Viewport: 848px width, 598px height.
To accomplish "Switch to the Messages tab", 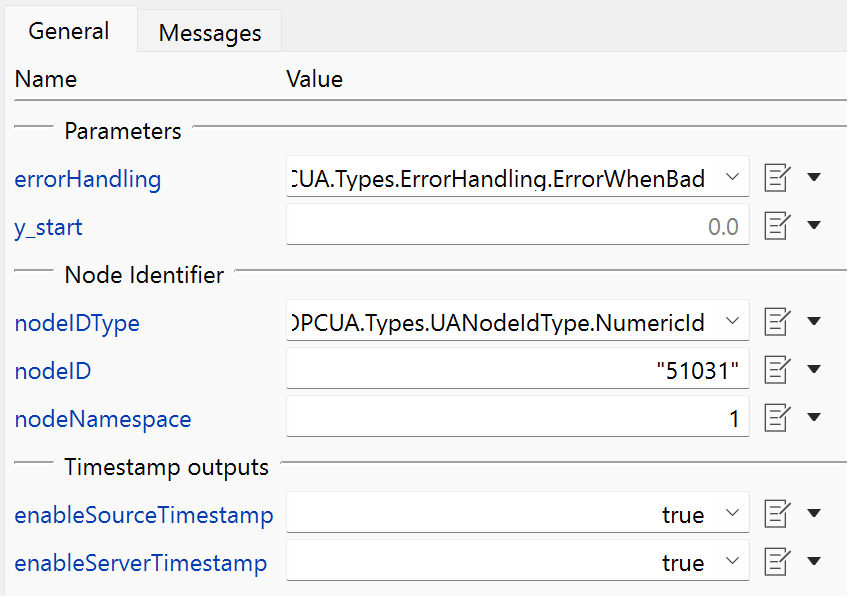I will (210, 32).
